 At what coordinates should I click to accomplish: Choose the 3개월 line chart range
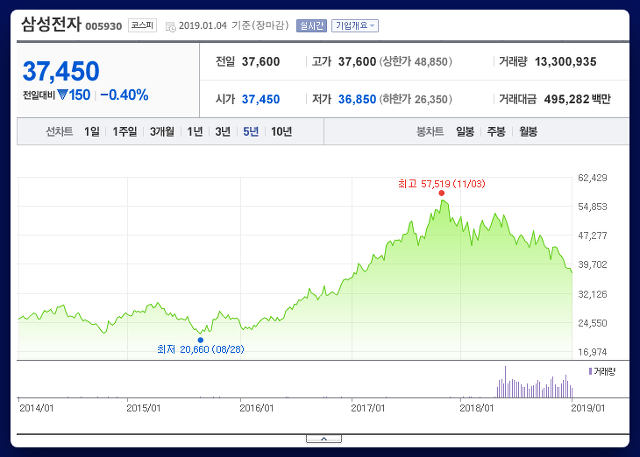(162, 132)
